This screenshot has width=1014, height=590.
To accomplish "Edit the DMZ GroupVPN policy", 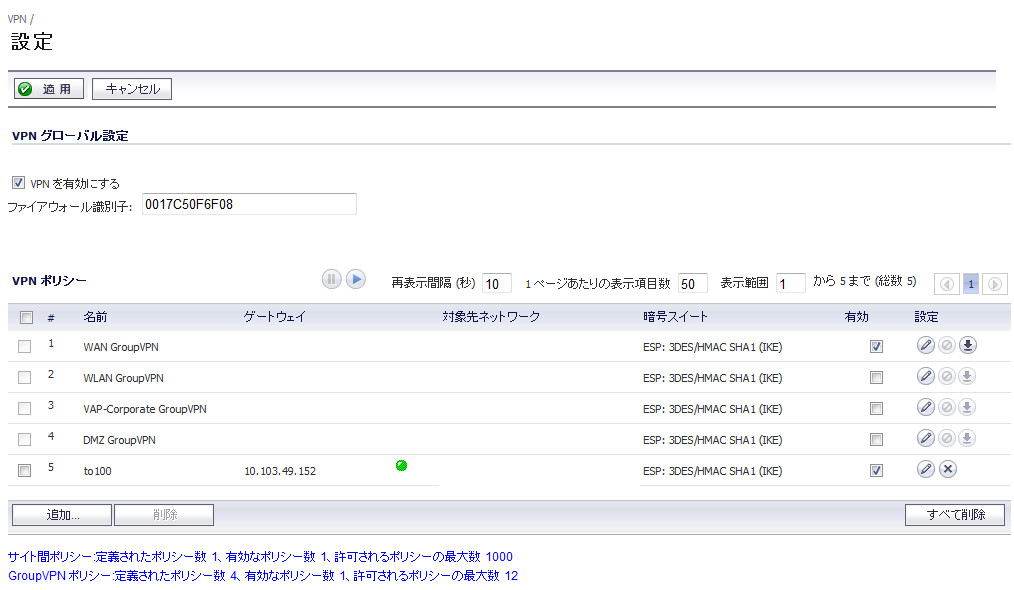I will [x=925, y=438].
